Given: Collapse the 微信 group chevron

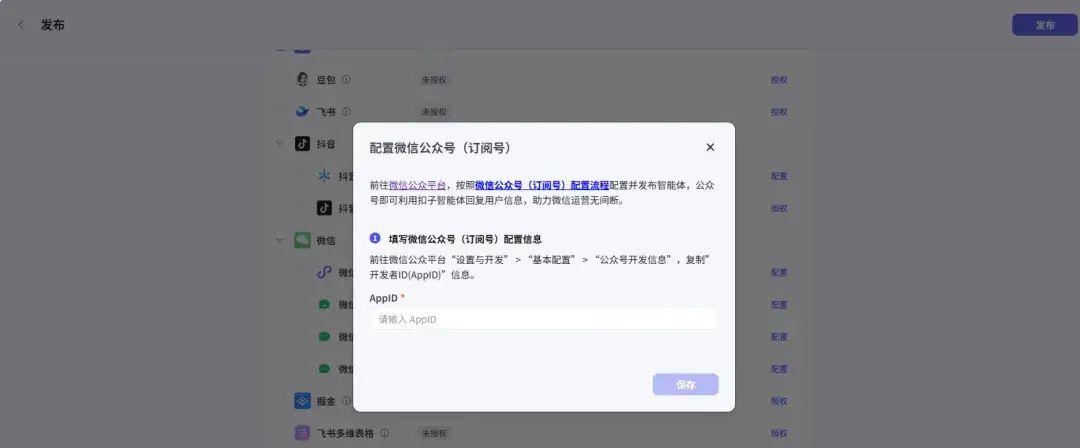Looking at the screenshot, I should click(280, 240).
